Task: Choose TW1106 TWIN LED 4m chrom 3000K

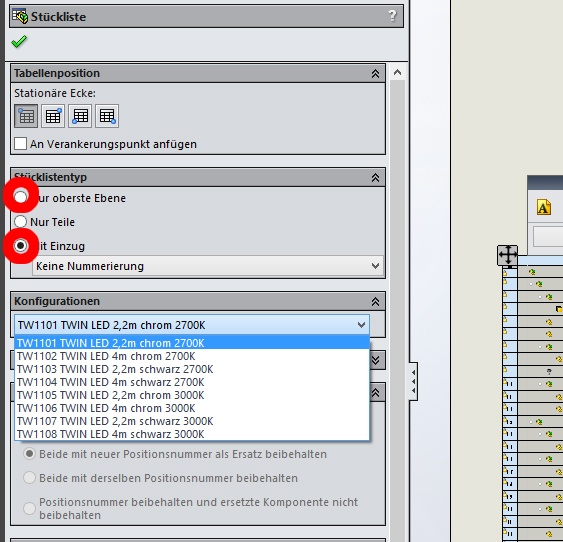Action: [x=192, y=408]
